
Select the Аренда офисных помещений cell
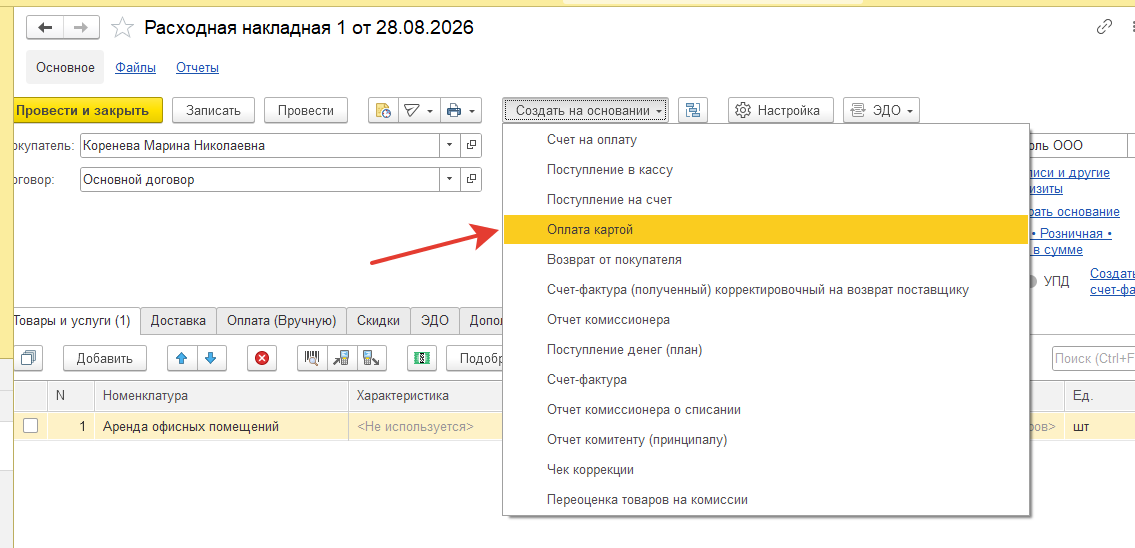pyautogui.click(x=221, y=426)
